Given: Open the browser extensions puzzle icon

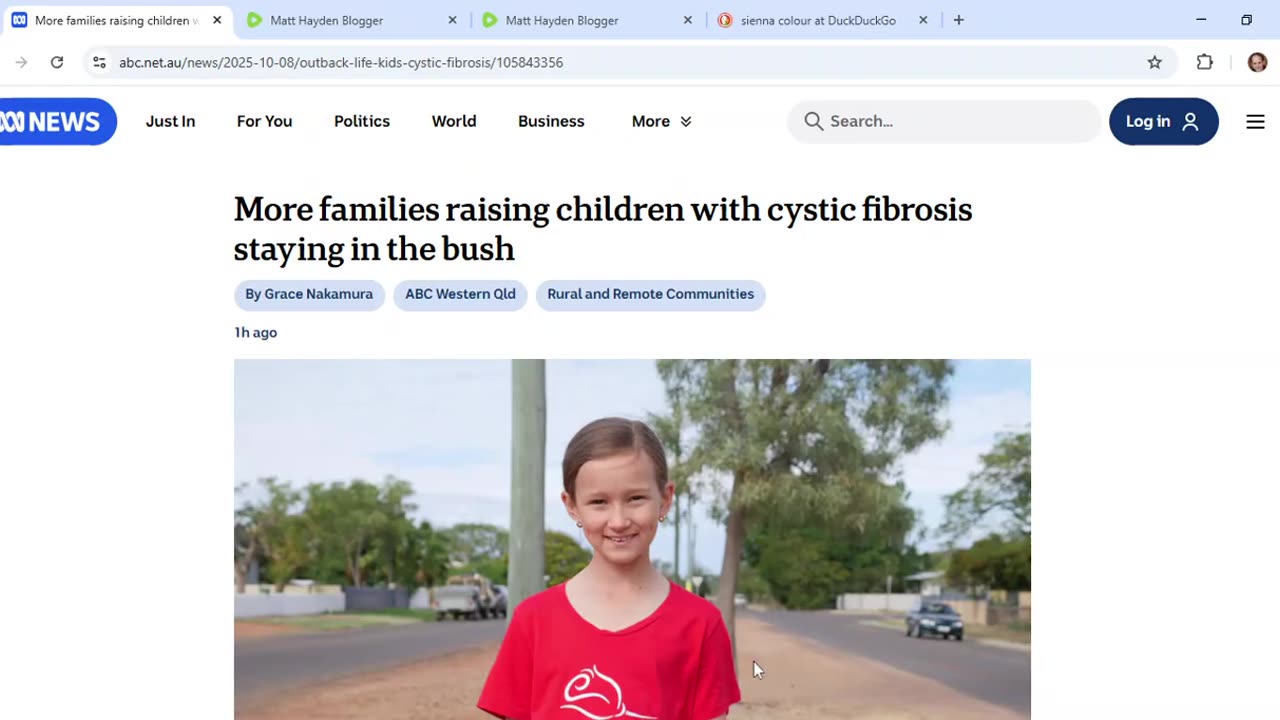Looking at the screenshot, I should [1205, 62].
